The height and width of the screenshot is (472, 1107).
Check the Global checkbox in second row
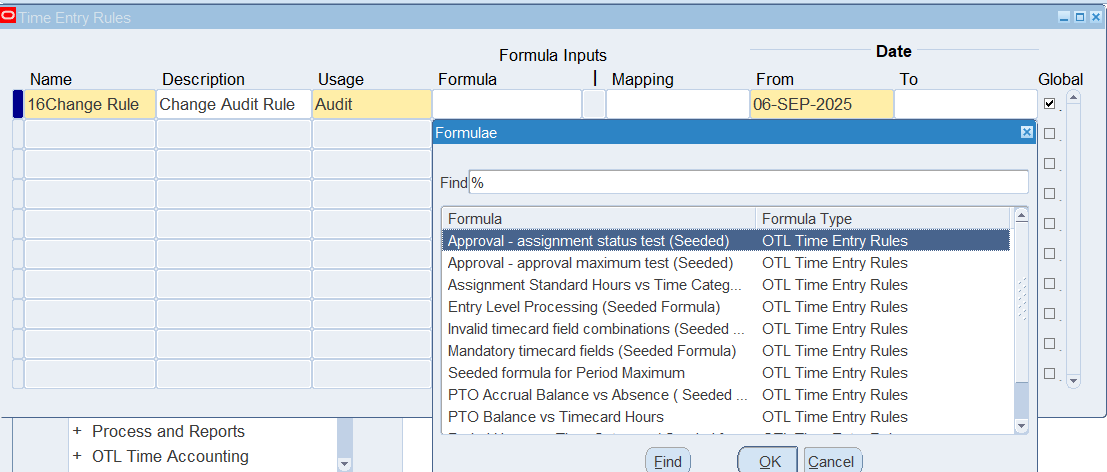click(1049, 133)
